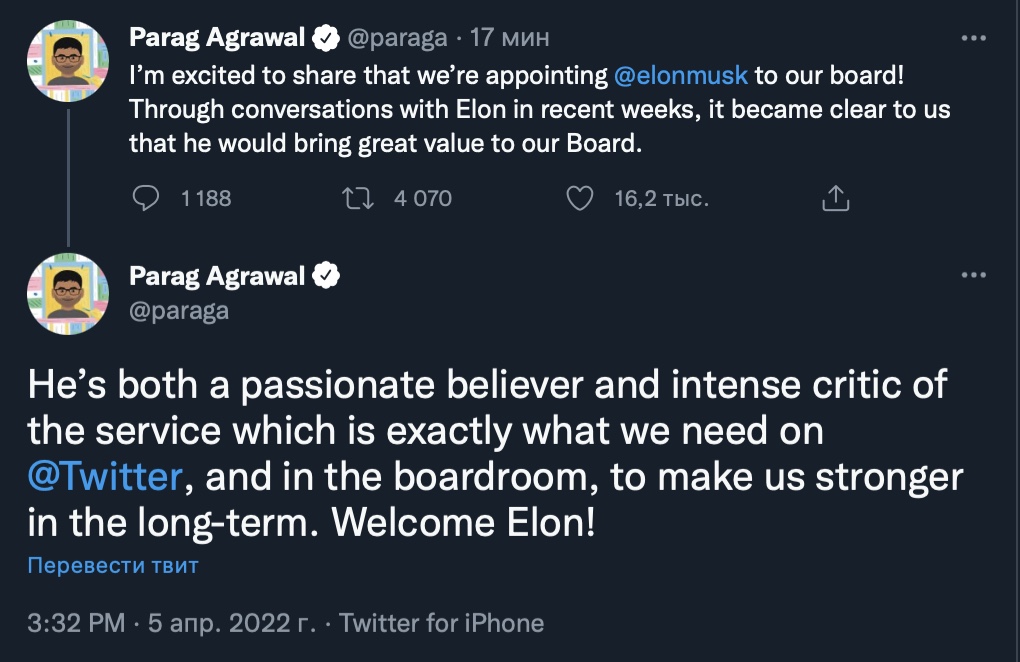Open the @Twitter mention link
Image resolution: width=1020 pixels, height=662 pixels.
click(x=104, y=476)
